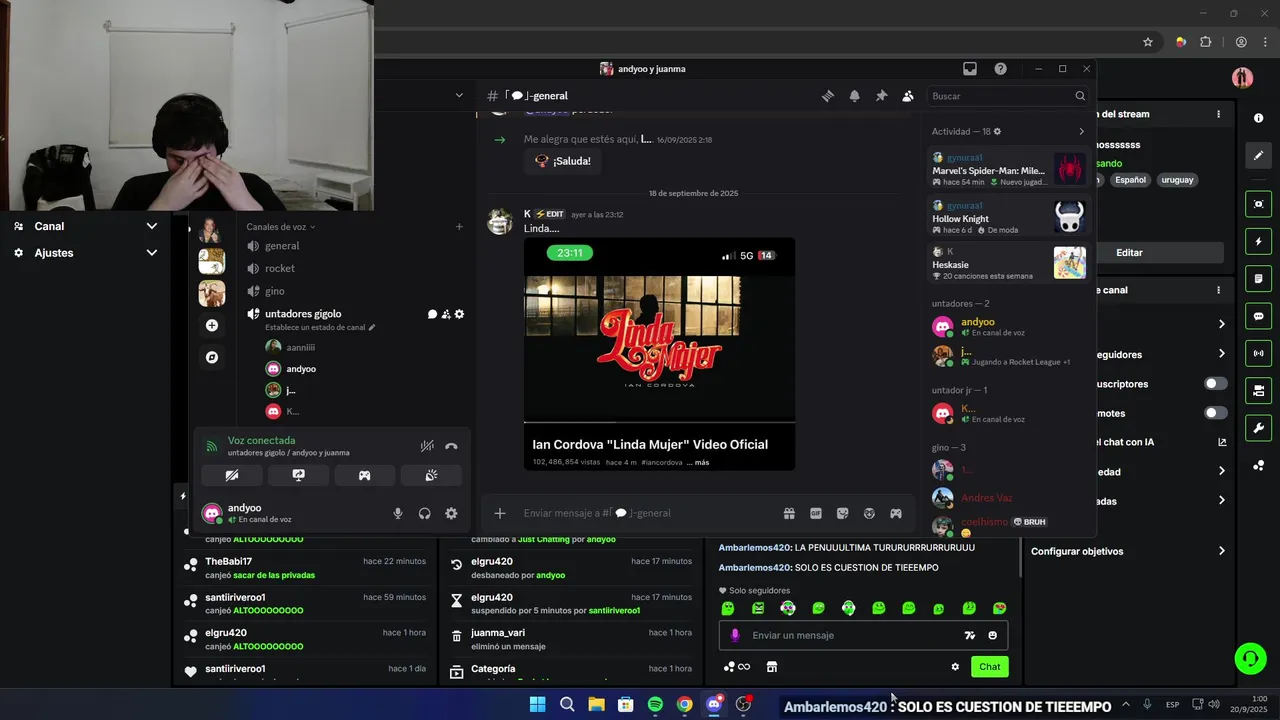
Task: Toggle the suscriptores chat mode switch
Action: [x=1215, y=384]
